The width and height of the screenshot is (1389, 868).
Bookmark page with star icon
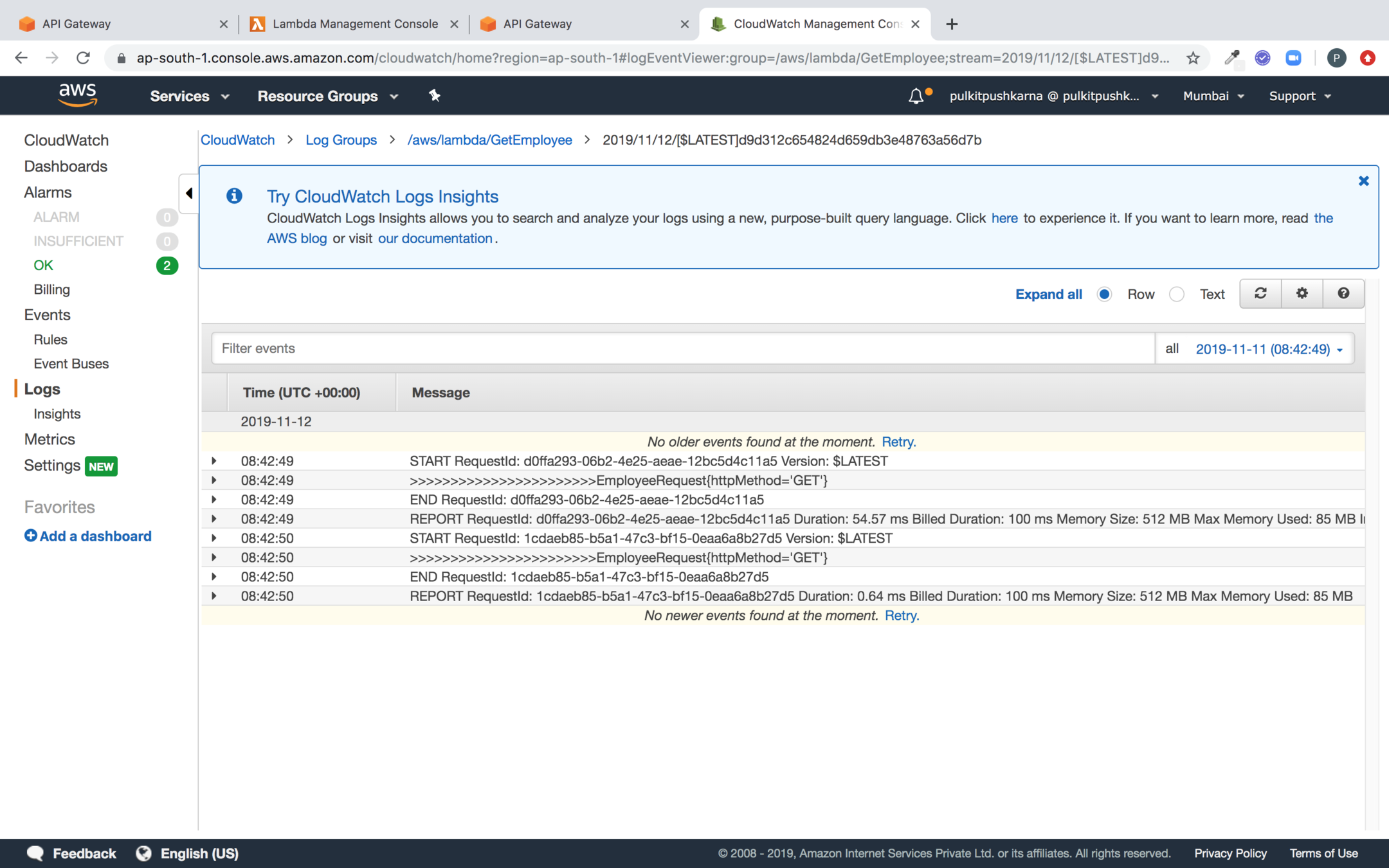1194,58
